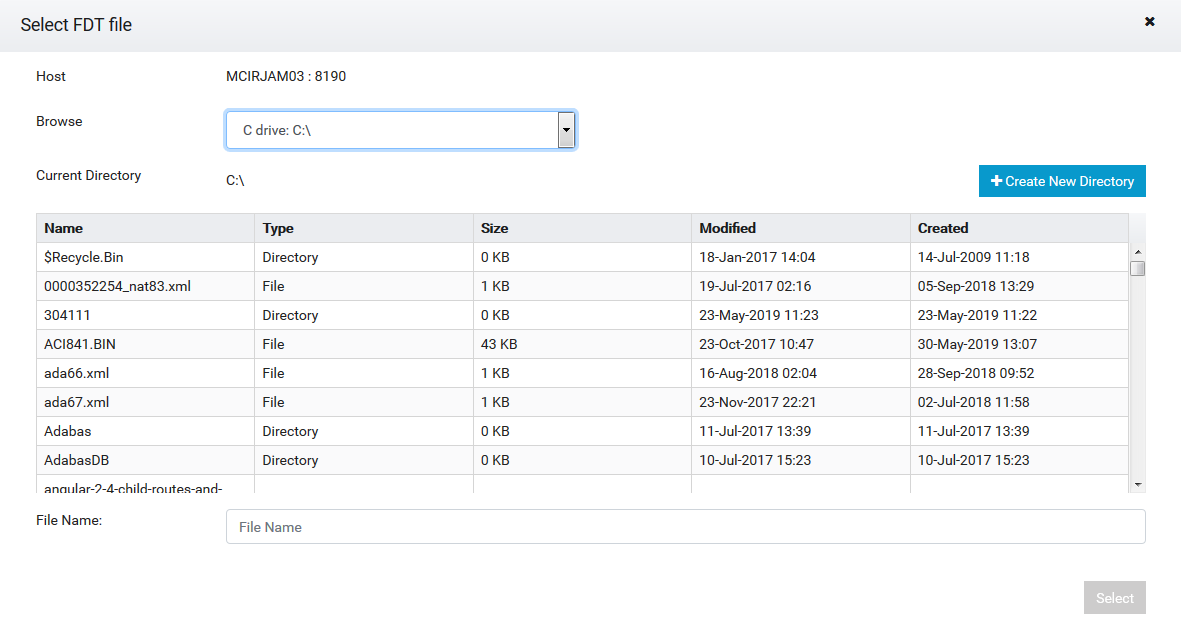Click the Modified column header
This screenshot has width=1181, height=642.
(x=727, y=228)
